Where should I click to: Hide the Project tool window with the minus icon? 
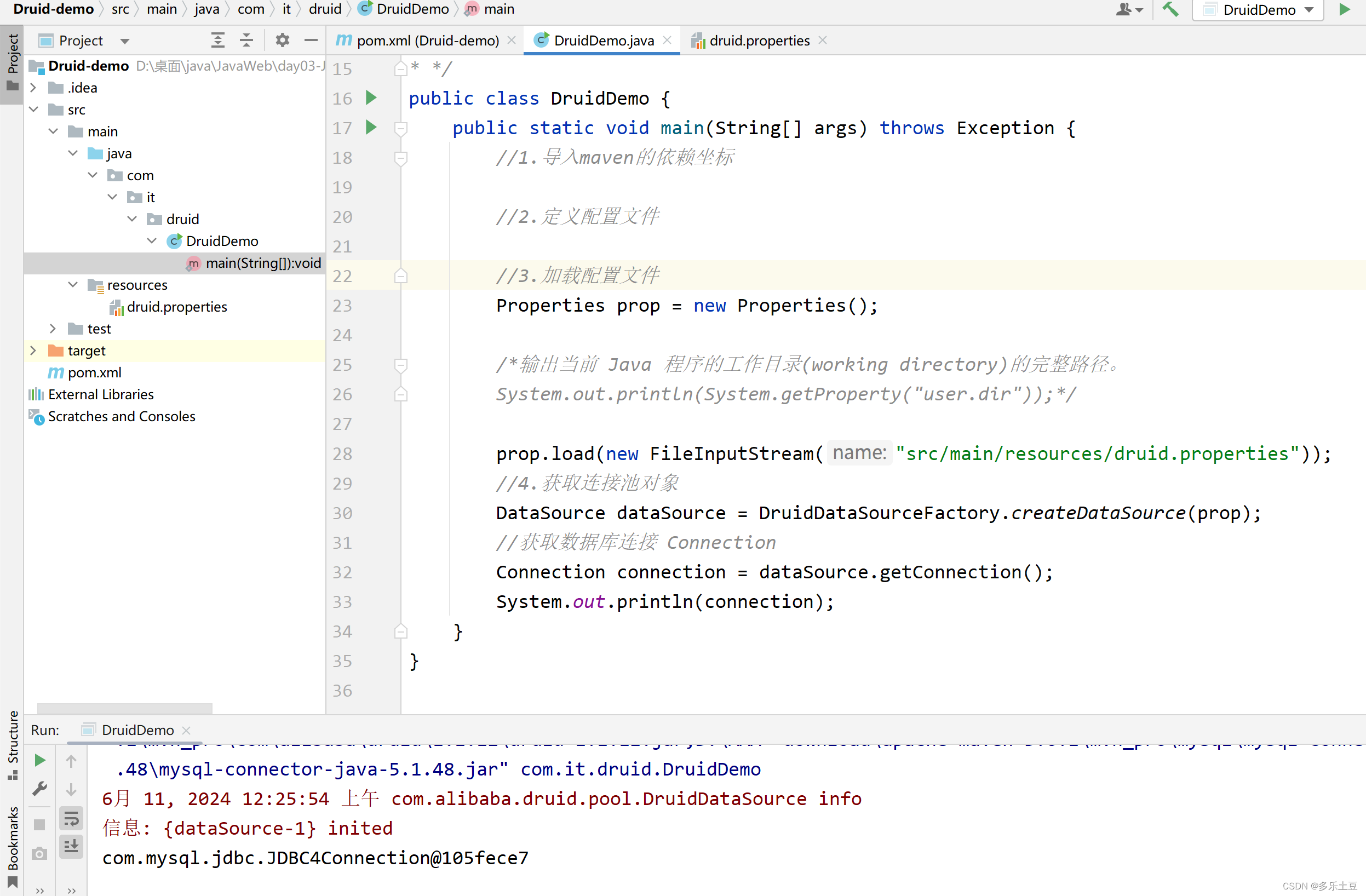(x=311, y=40)
